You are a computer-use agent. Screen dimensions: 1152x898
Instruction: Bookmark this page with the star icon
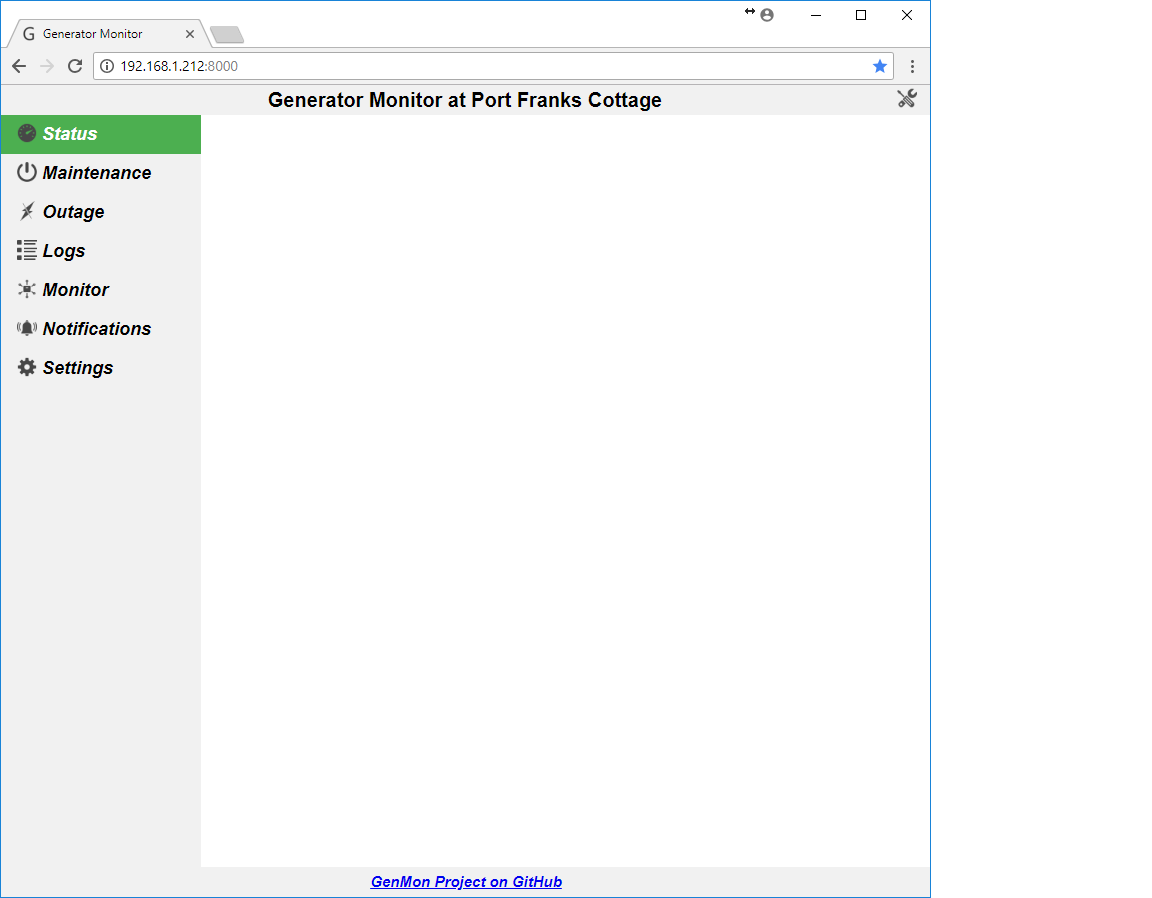pos(879,66)
